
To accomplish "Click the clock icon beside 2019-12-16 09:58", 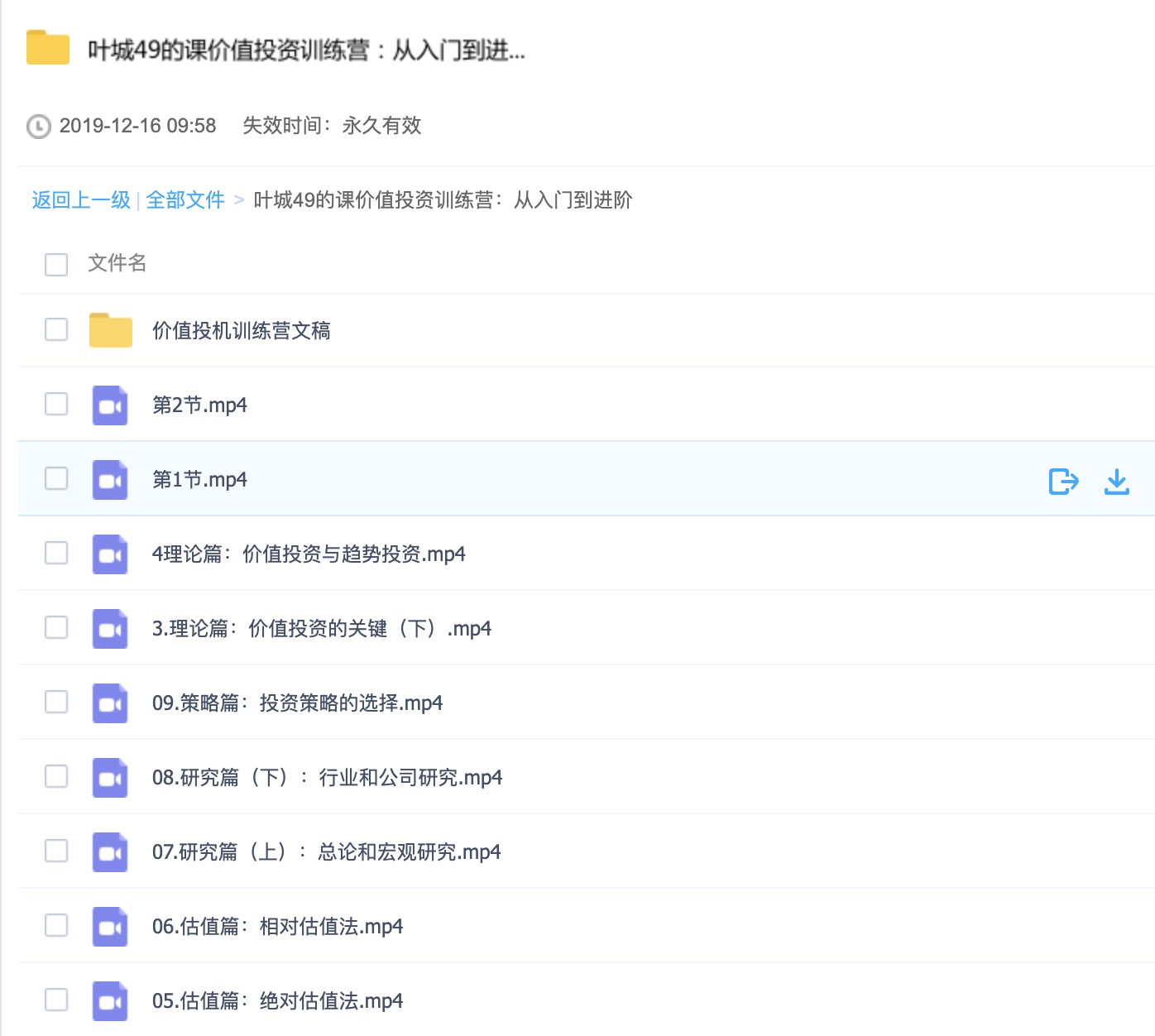I will pos(39,126).
